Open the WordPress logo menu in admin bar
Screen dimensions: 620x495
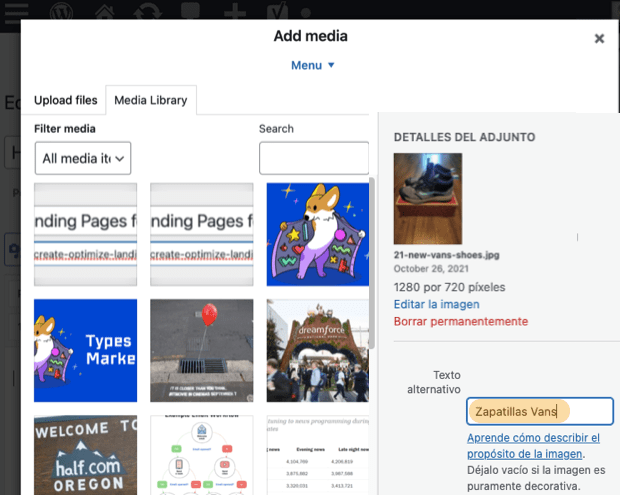click(x=61, y=11)
